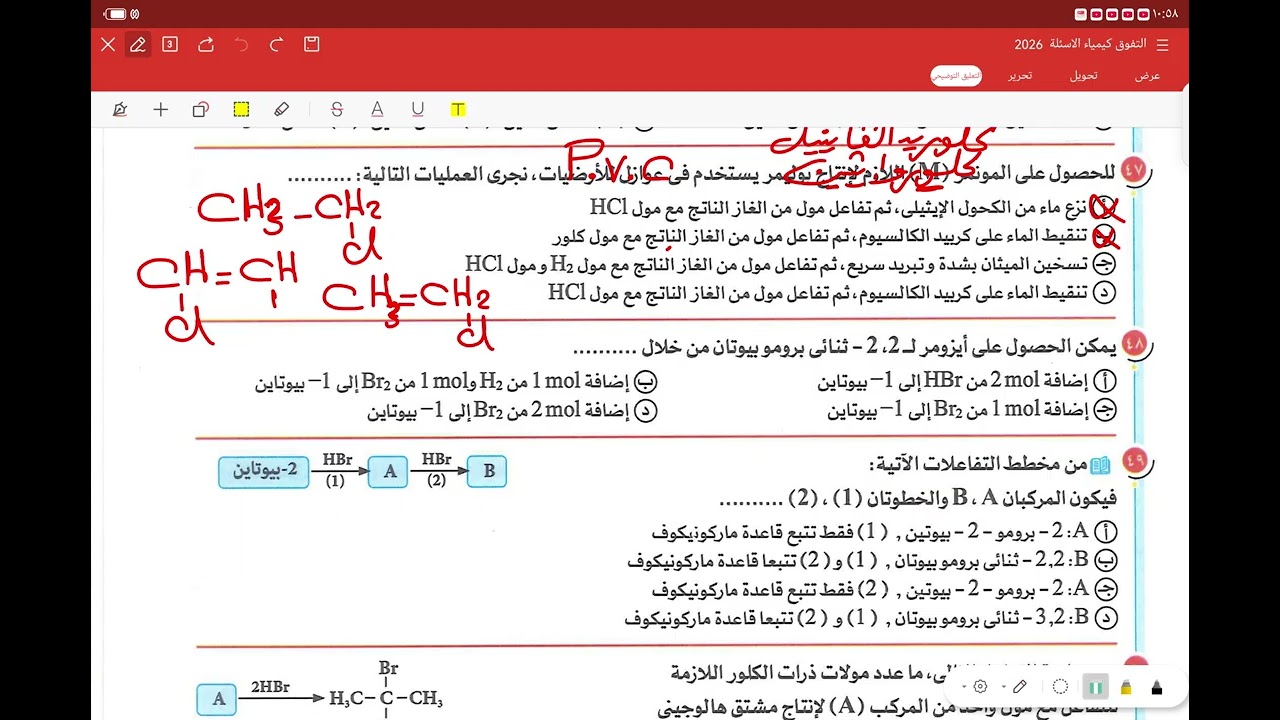Select the yellow text highlight T tool
Viewport: 1280px width, 720px height.
coord(458,110)
